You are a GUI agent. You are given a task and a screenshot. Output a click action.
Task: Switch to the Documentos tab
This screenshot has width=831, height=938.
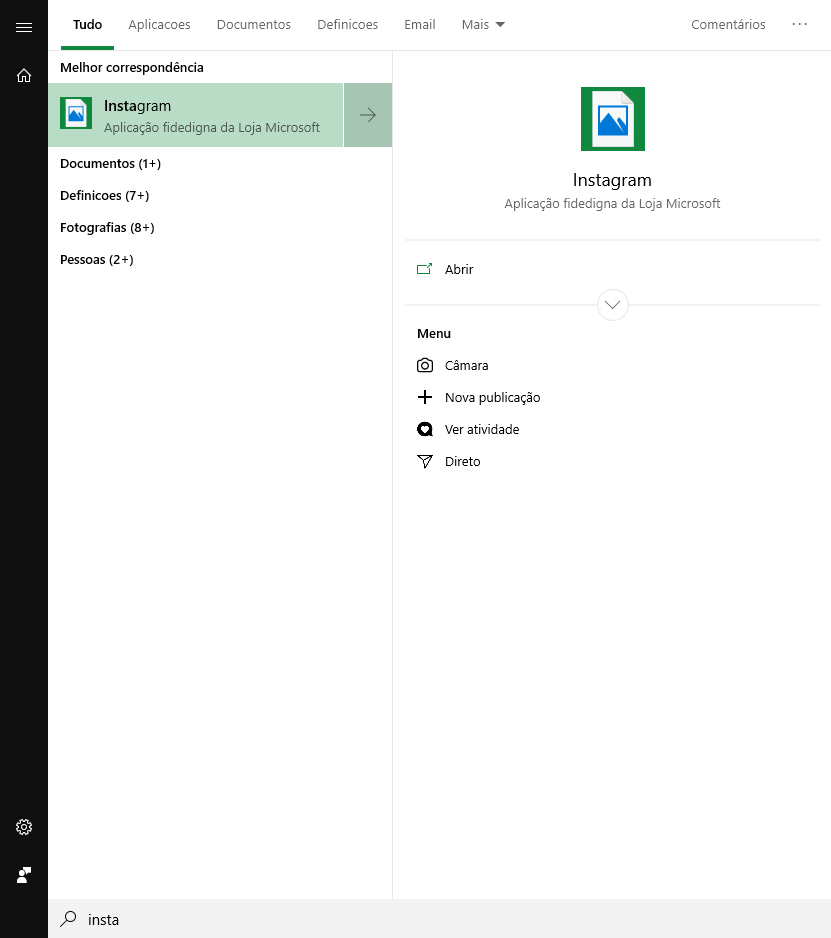(254, 25)
